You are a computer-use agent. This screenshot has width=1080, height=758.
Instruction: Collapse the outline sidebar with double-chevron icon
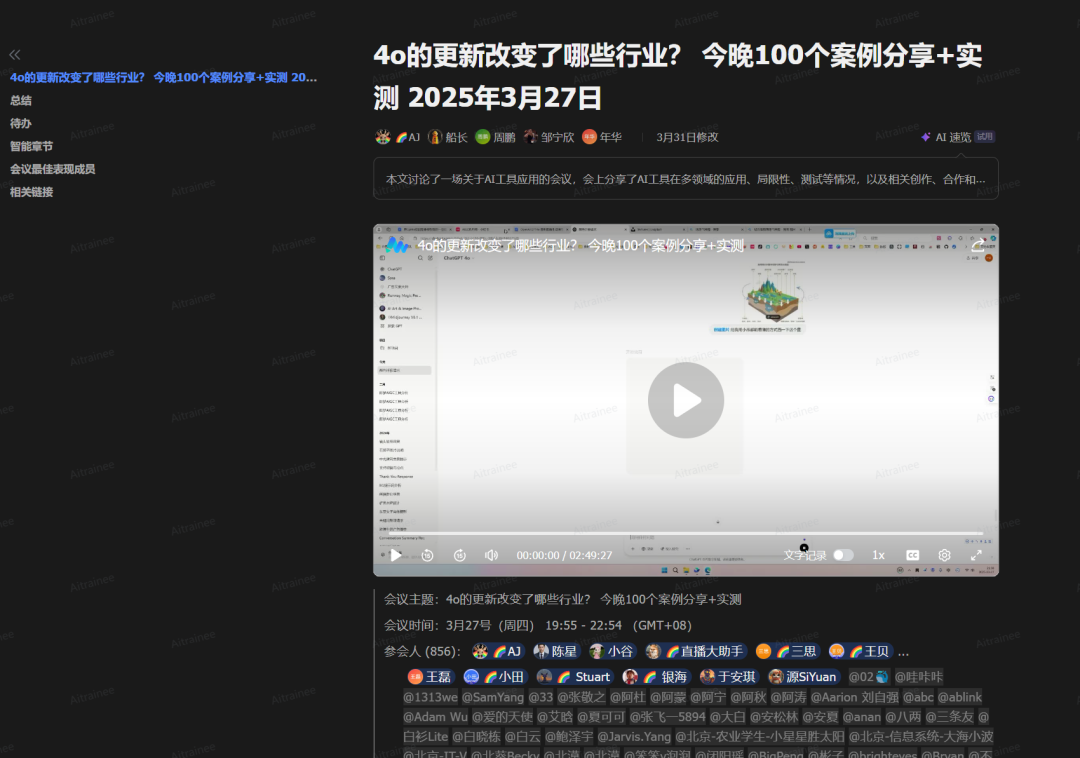(x=14, y=54)
